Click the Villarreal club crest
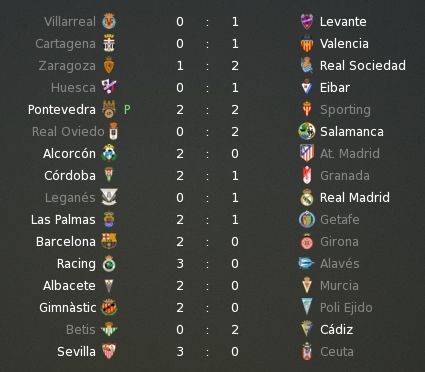 tap(109, 22)
